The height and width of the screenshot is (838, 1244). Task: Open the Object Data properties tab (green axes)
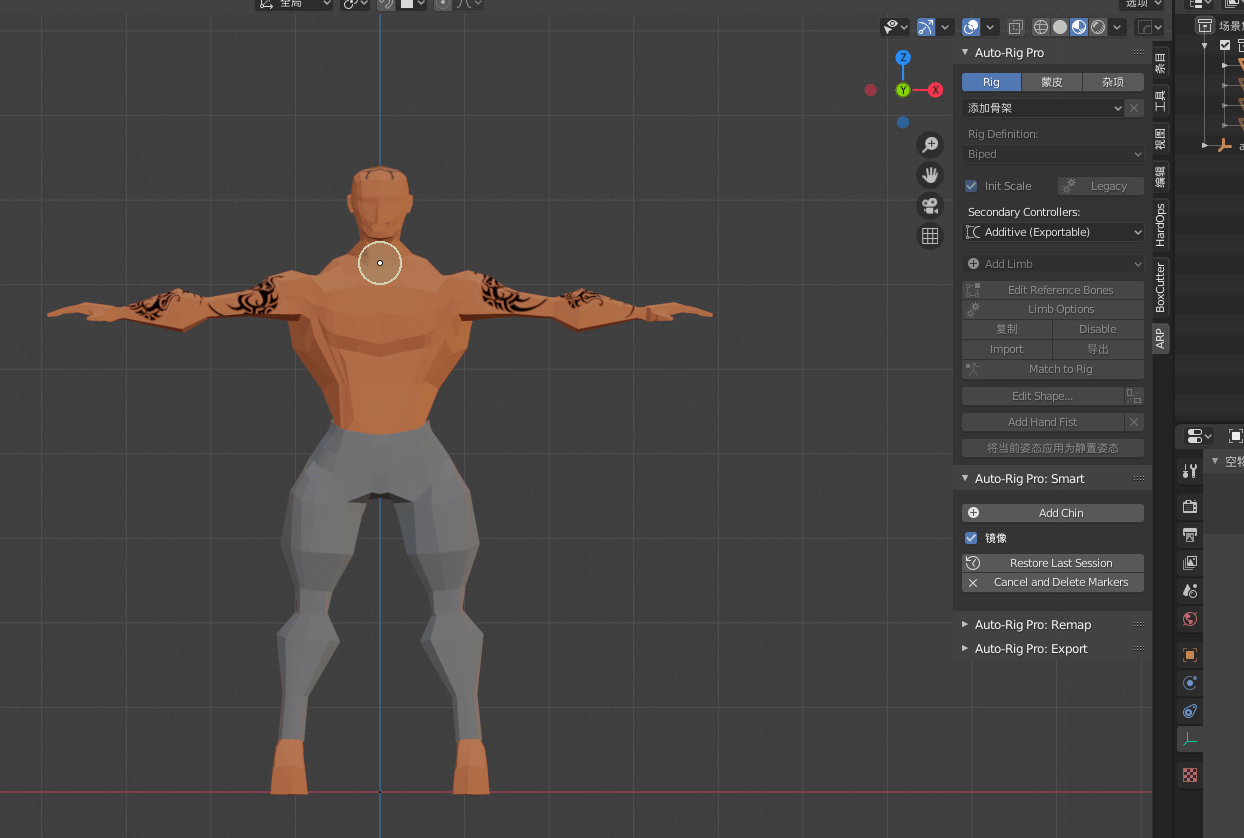(1189, 740)
